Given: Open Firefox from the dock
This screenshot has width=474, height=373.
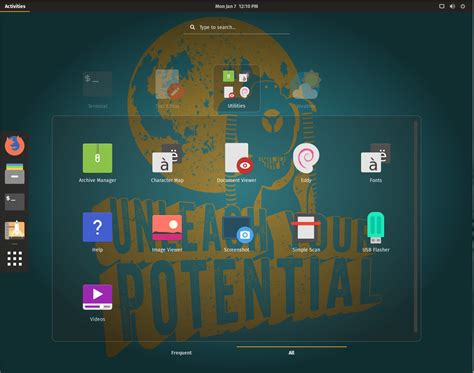Looking at the screenshot, I should coord(14,146).
